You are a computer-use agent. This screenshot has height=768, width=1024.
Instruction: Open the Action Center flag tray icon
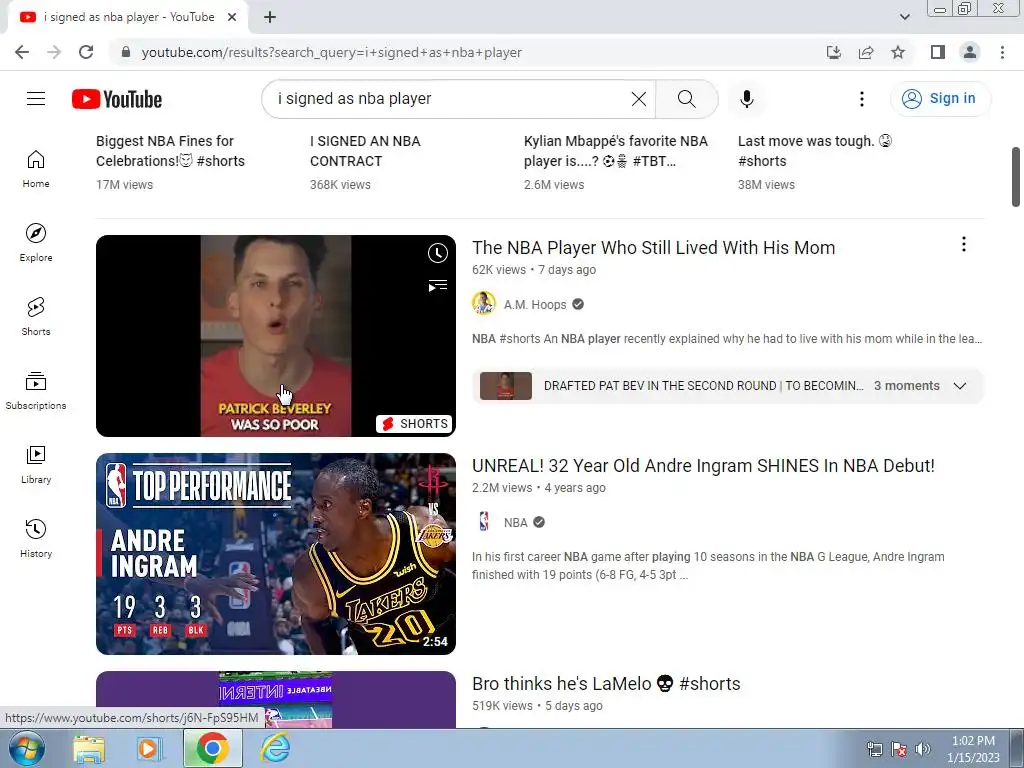tap(899, 749)
